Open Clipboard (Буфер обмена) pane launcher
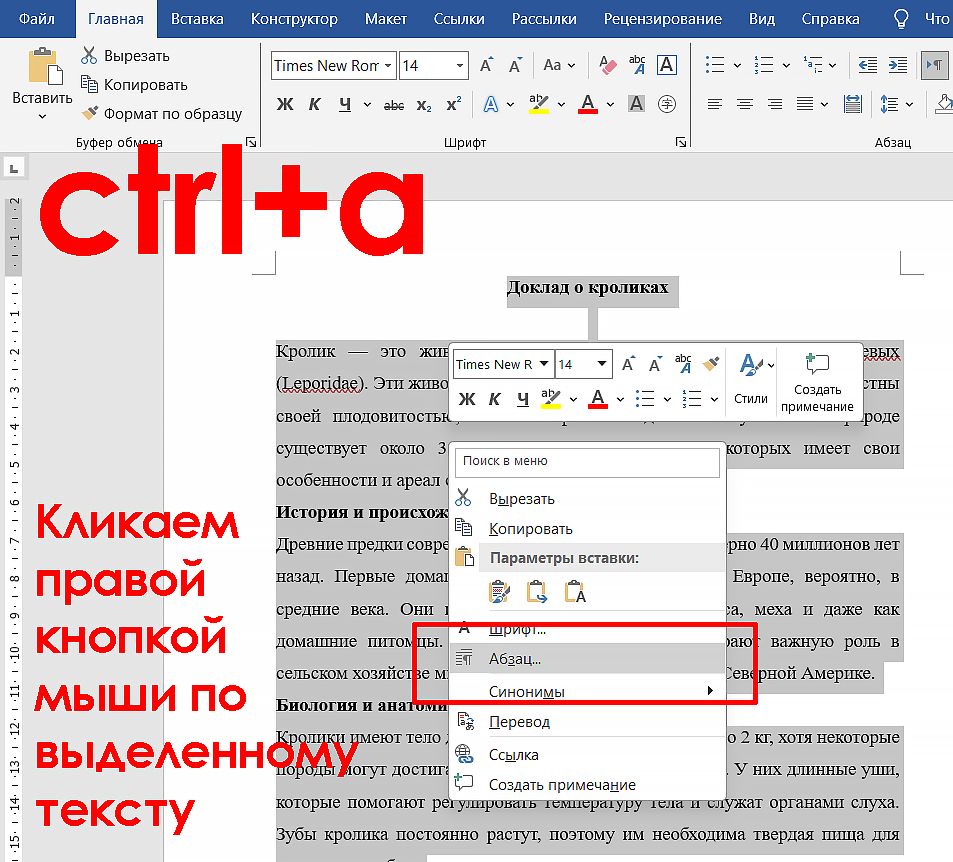The image size is (953, 862). click(x=250, y=142)
